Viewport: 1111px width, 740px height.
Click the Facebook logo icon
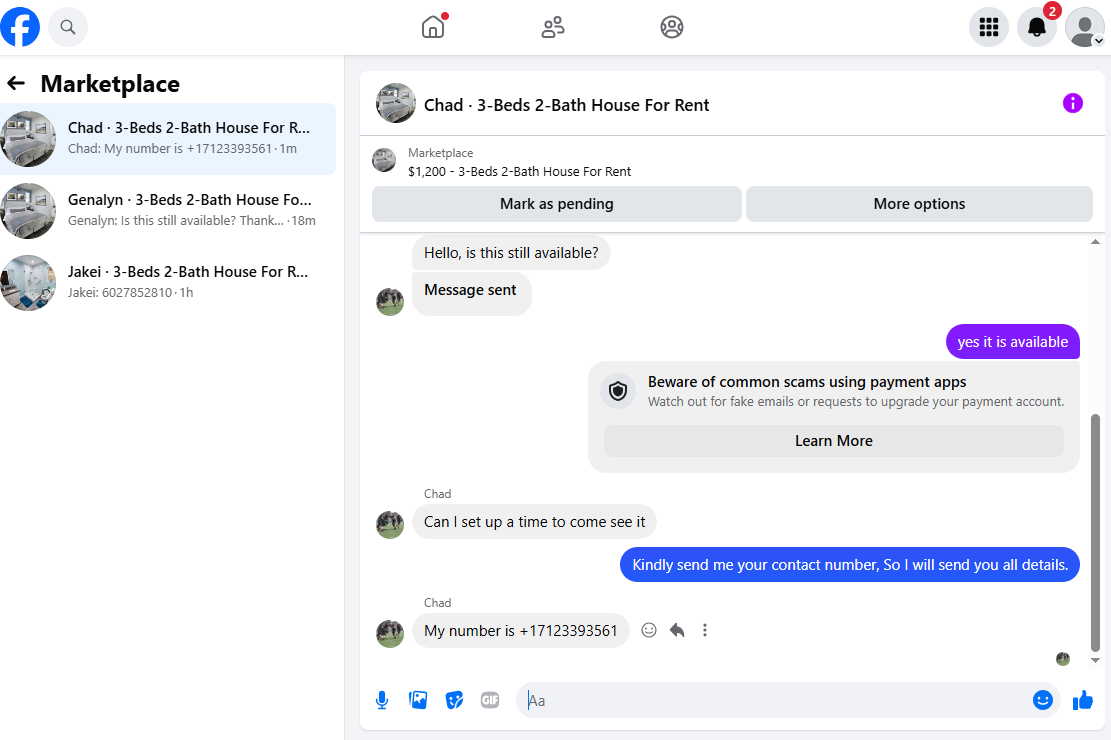tap(20, 27)
